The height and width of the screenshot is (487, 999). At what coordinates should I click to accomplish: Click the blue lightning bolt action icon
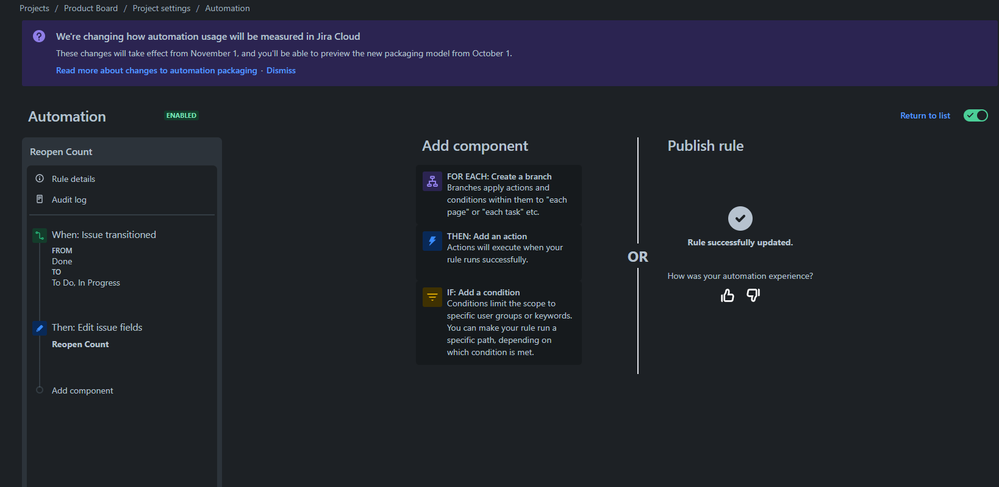[x=433, y=241]
